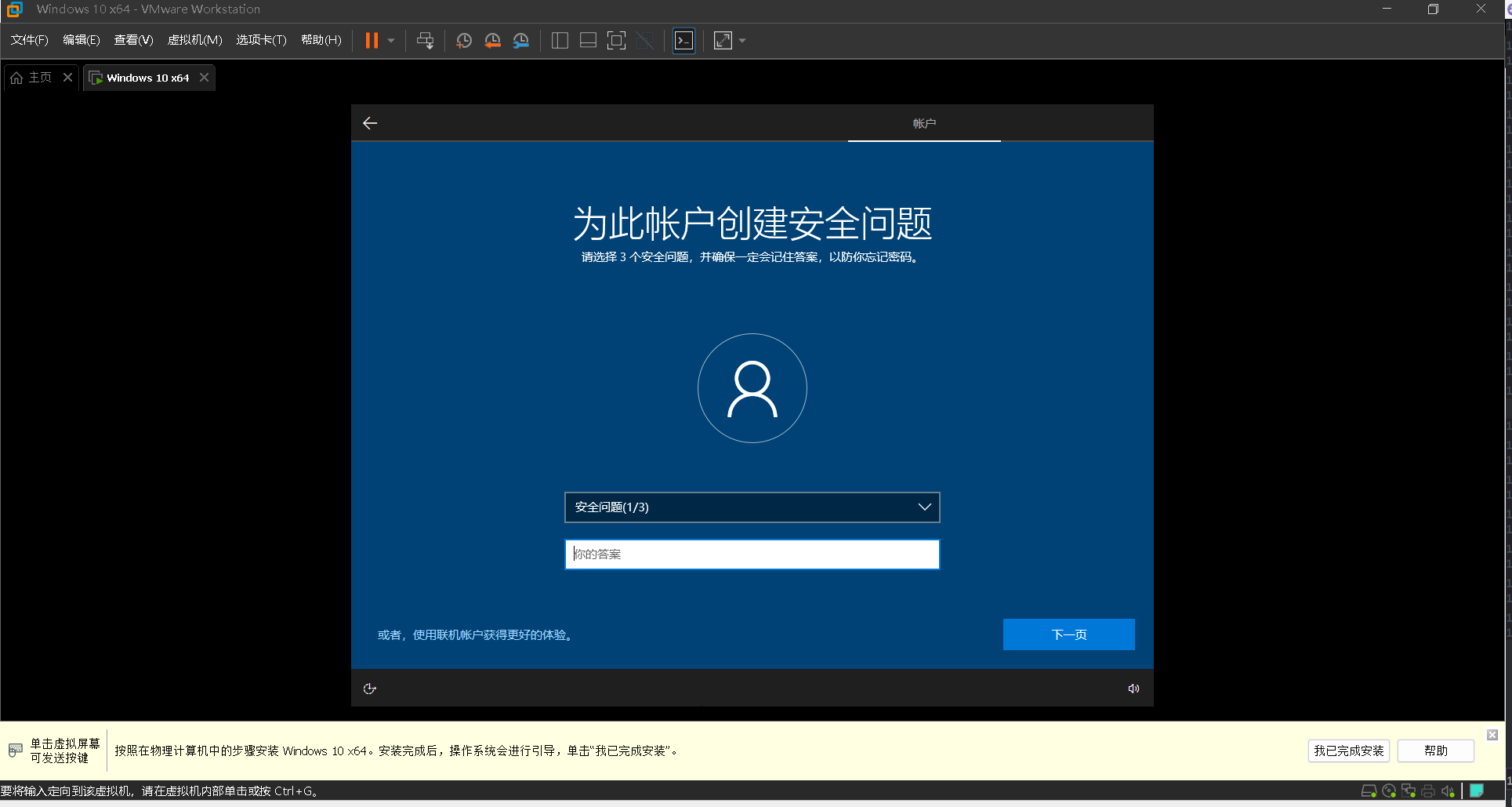Toggle the thumbnail bar view icon
The width and height of the screenshot is (1512, 807).
(x=588, y=41)
